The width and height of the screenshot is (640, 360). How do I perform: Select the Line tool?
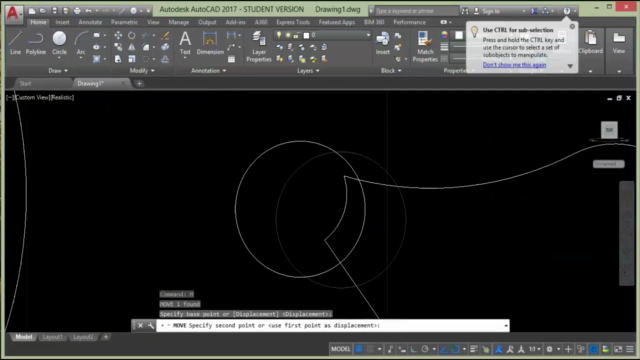15,43
